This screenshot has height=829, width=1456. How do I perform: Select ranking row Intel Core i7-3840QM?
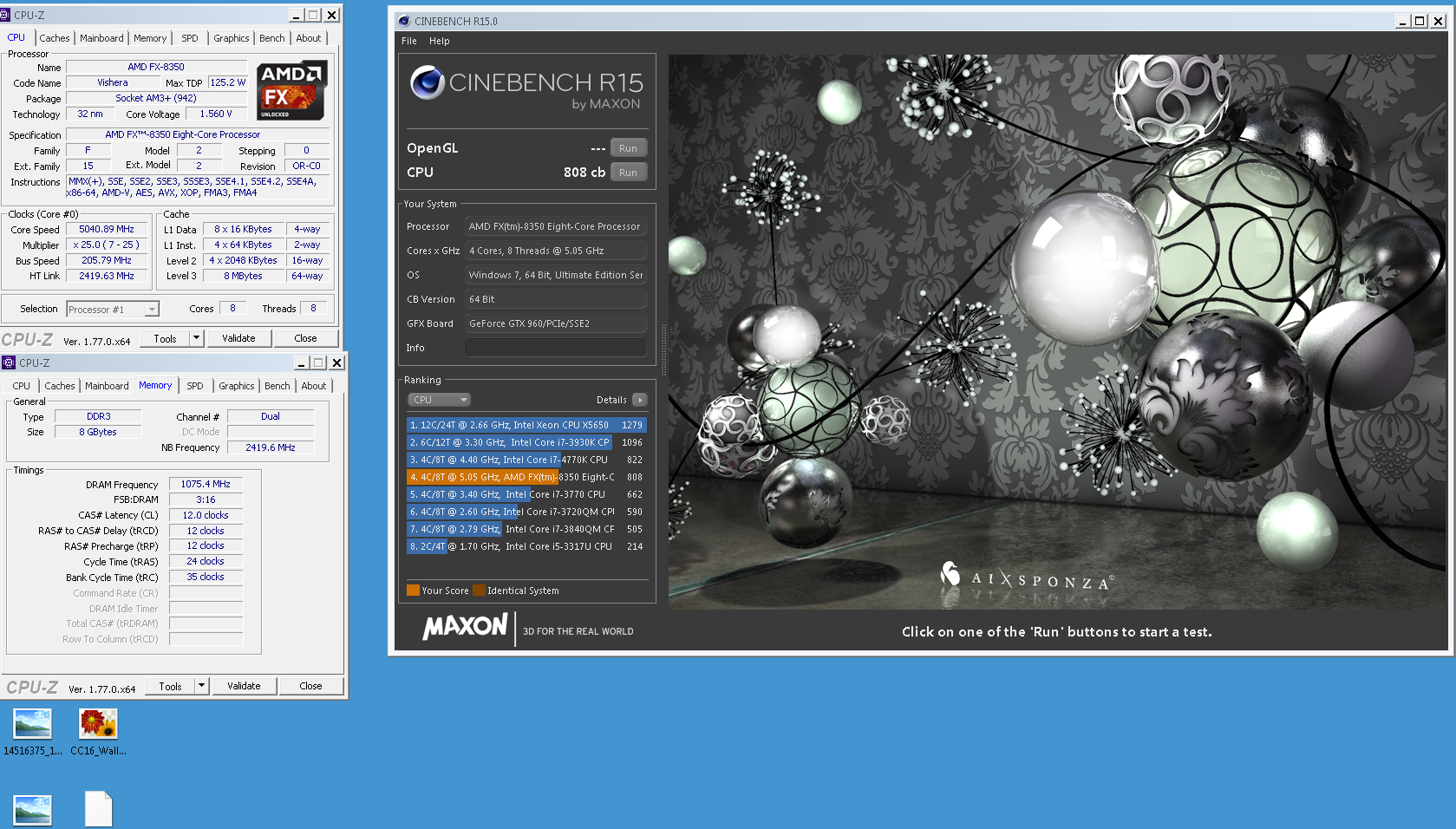click(x=526, y=529)
